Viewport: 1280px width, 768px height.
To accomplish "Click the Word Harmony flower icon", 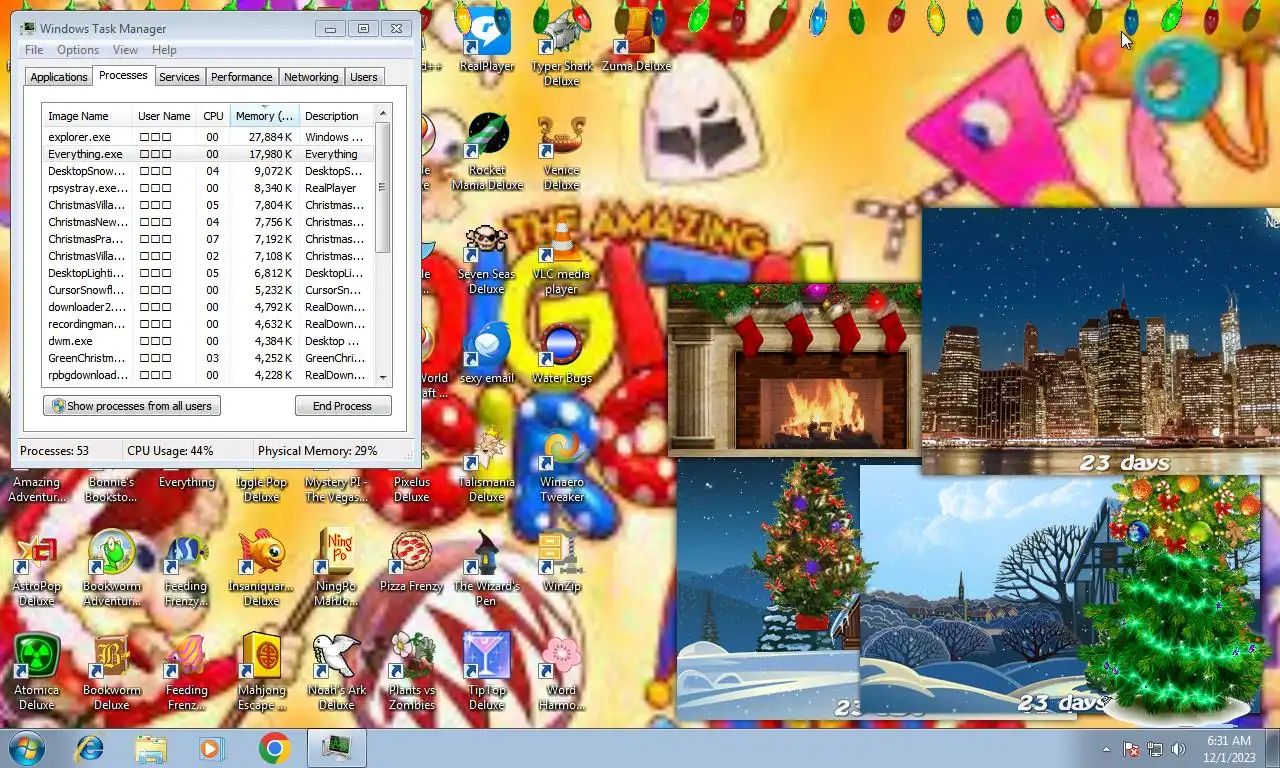I will pos(561,672).
